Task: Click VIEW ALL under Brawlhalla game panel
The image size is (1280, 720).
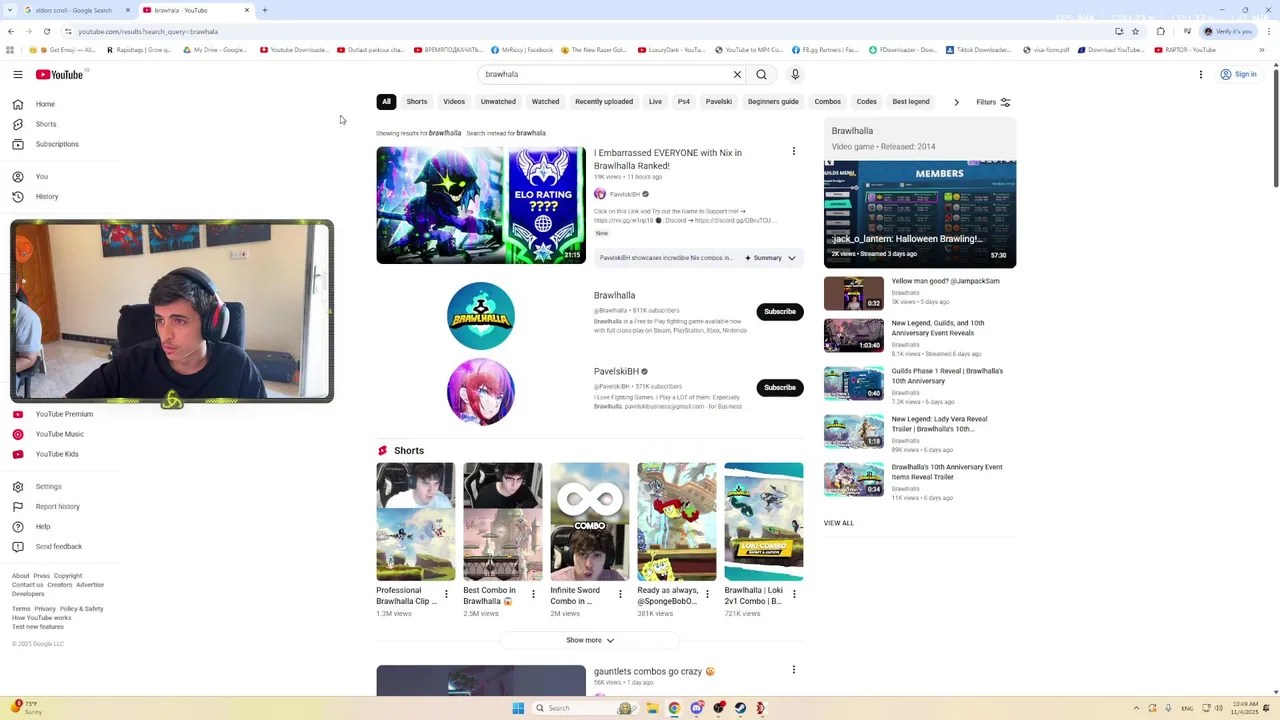Action: tap(839, 523)
